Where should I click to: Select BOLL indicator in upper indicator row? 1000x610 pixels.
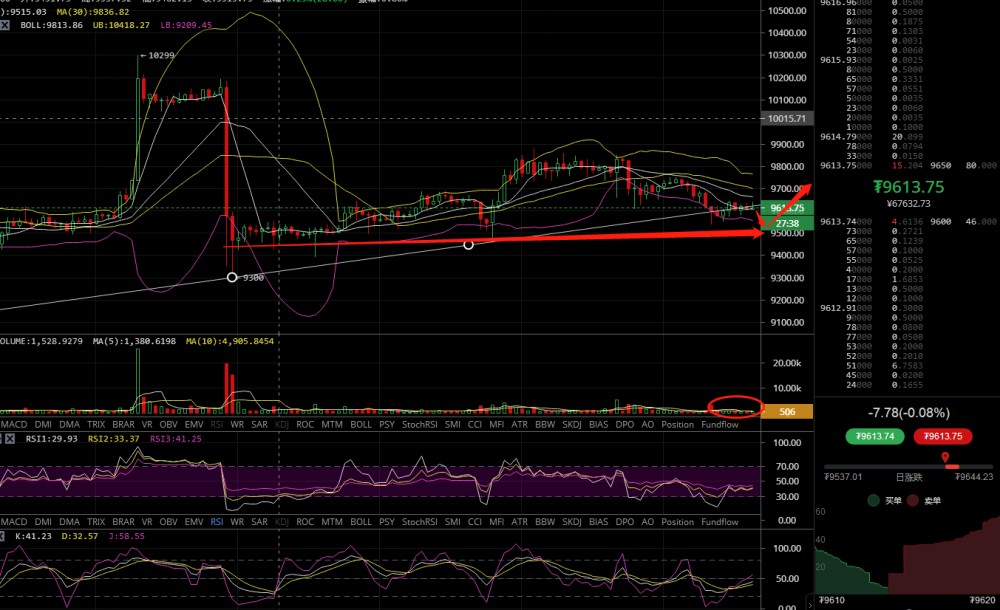(361, 424)
